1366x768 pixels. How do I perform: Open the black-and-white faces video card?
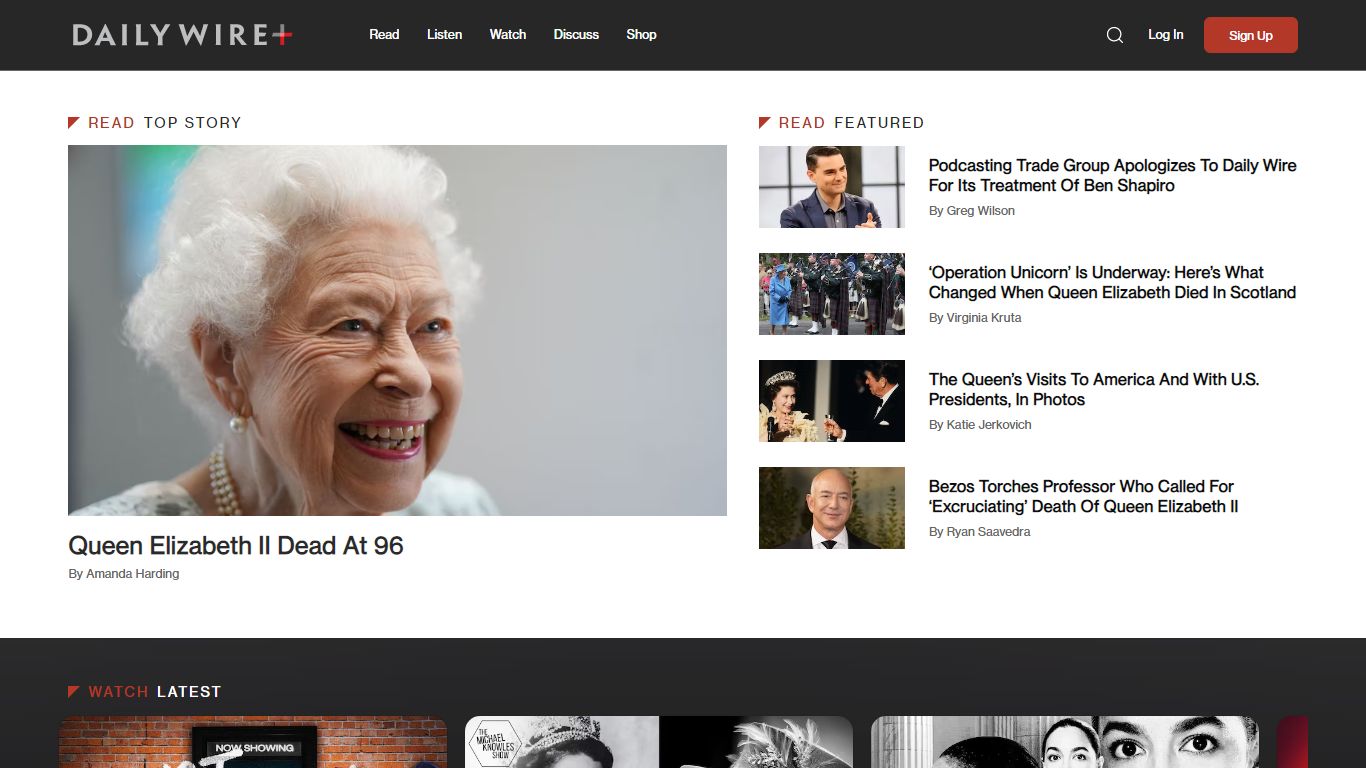[x=1065, y=742]
